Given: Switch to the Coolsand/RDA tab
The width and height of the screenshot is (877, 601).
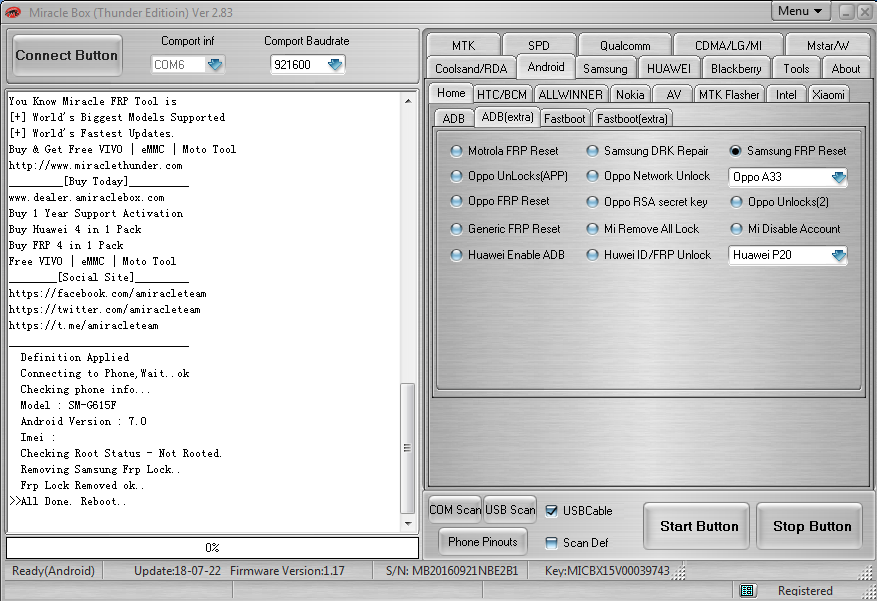Looking at the screenshot, I should [x=471, y=68].
